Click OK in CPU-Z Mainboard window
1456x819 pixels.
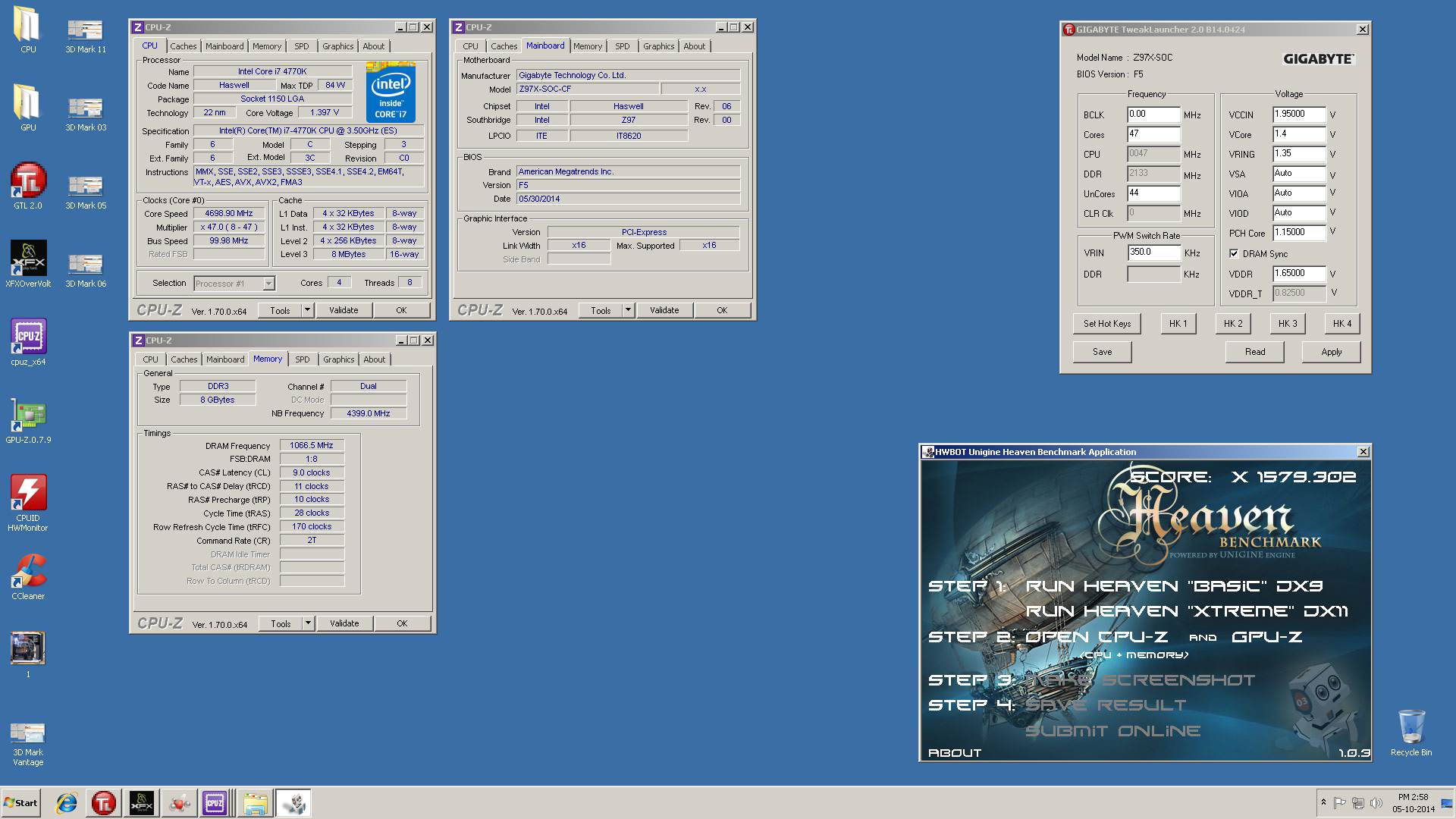[x=722, y=310]
